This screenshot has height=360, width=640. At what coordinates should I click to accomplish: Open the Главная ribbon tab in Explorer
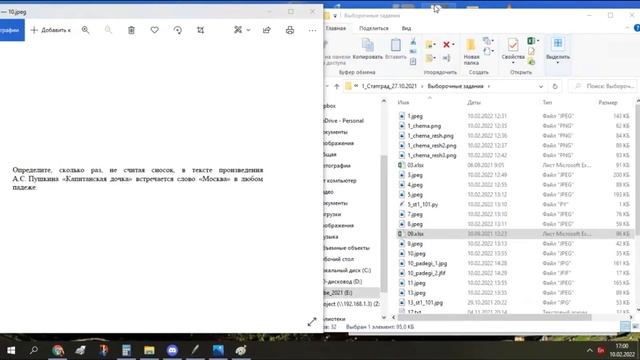click(336, 28)
